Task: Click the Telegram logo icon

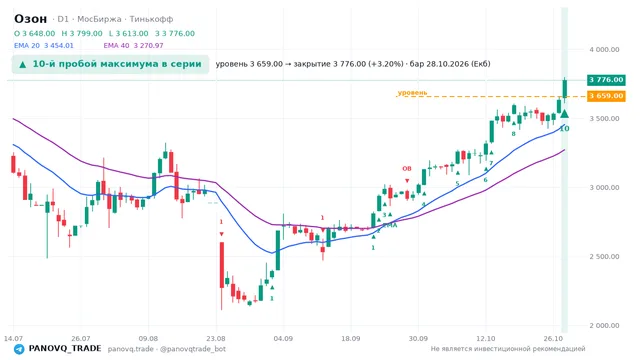Action: click(19, 349)
